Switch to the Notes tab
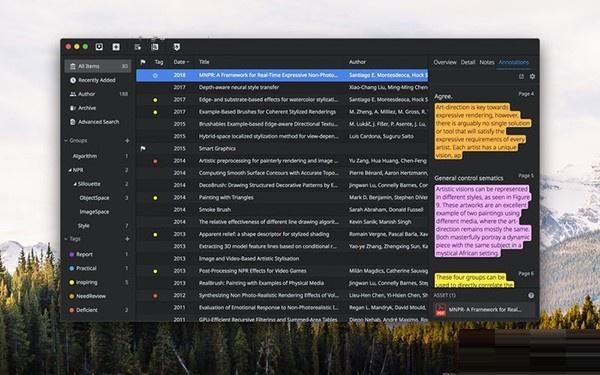The height and width of the screenshot is (375, 600). [x=487, y=62]
